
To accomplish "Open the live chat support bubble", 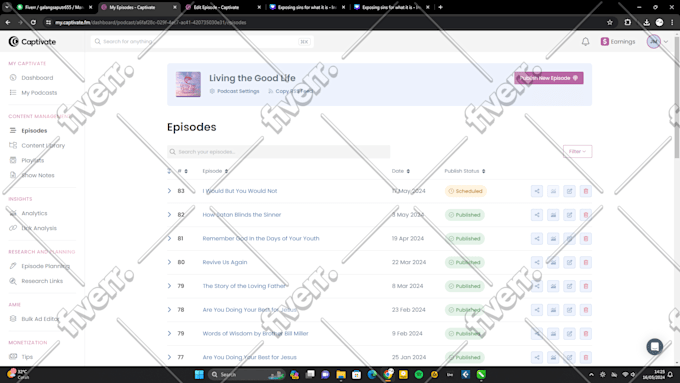I will (x=654, y=347).
